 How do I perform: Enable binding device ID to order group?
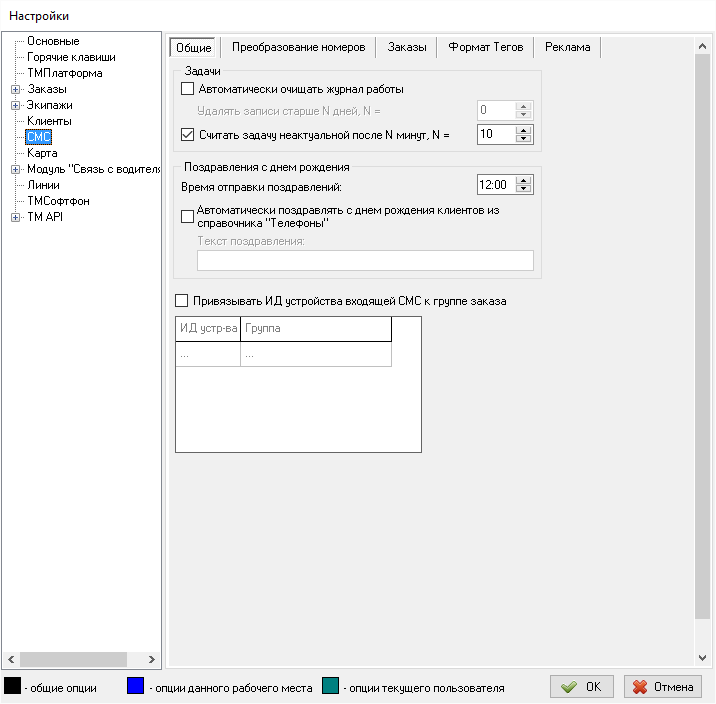tap(182, 301)
